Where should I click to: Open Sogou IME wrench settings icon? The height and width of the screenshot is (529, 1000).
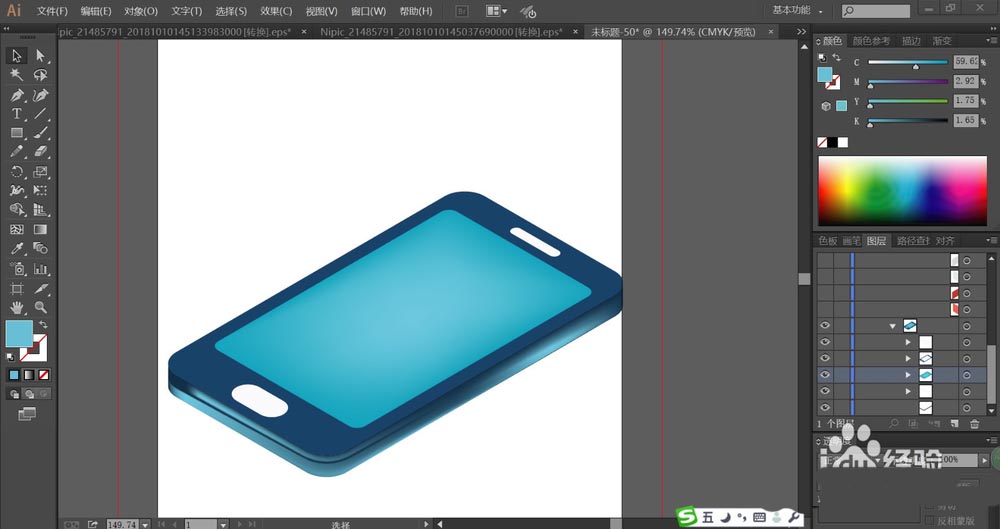pos(793,517)
